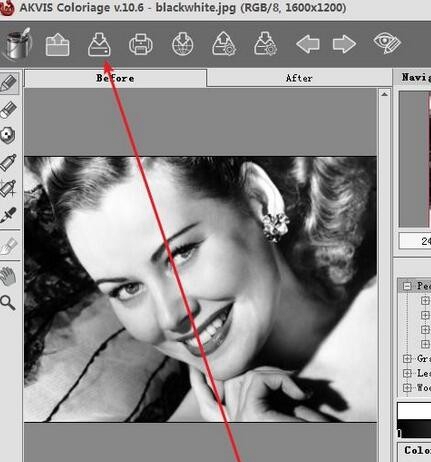Activate the Hand pan tool
The height and width of the screenshot is (462, 431).
pos(9,276)
